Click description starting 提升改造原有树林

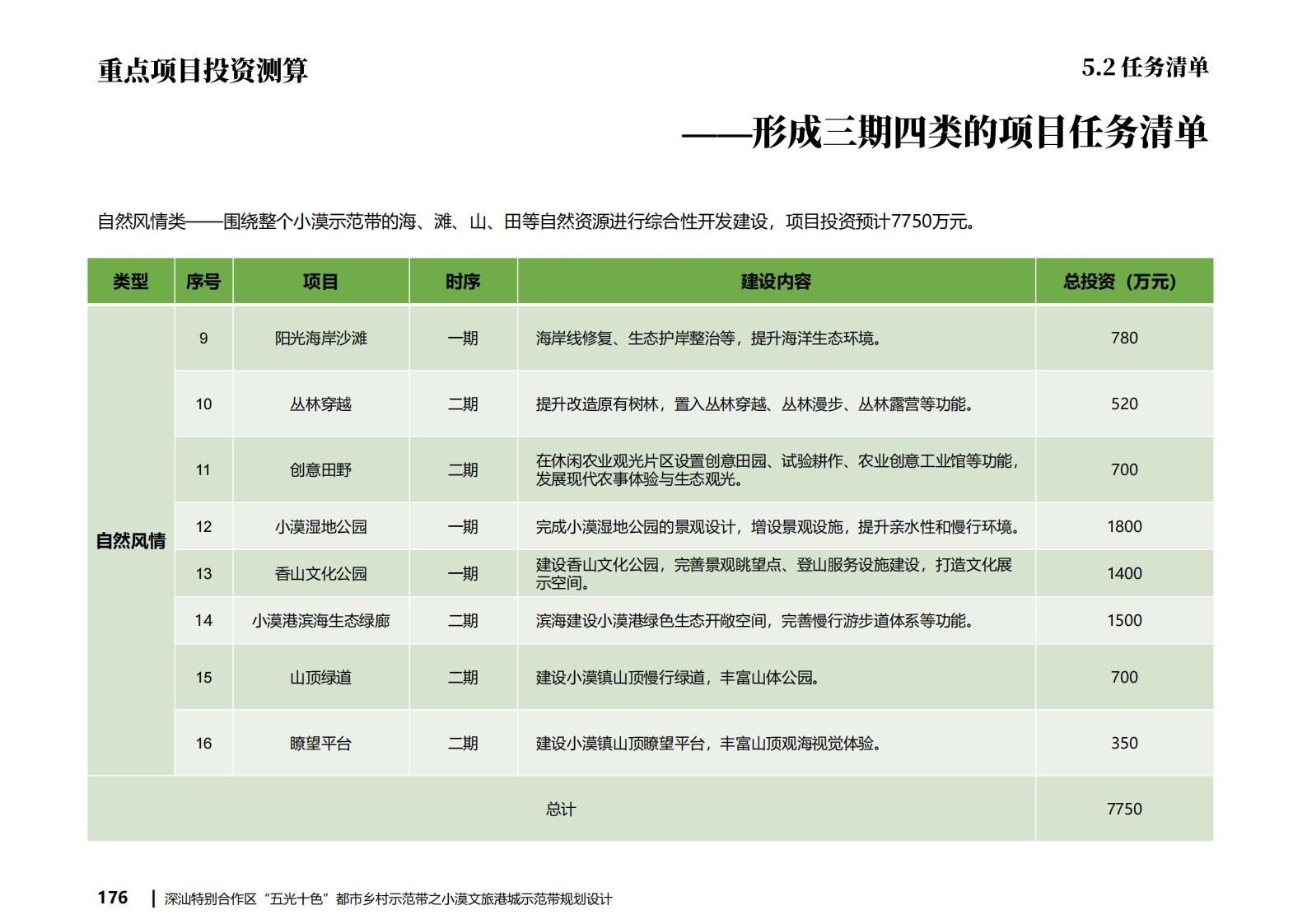click(x=756, y=404)
